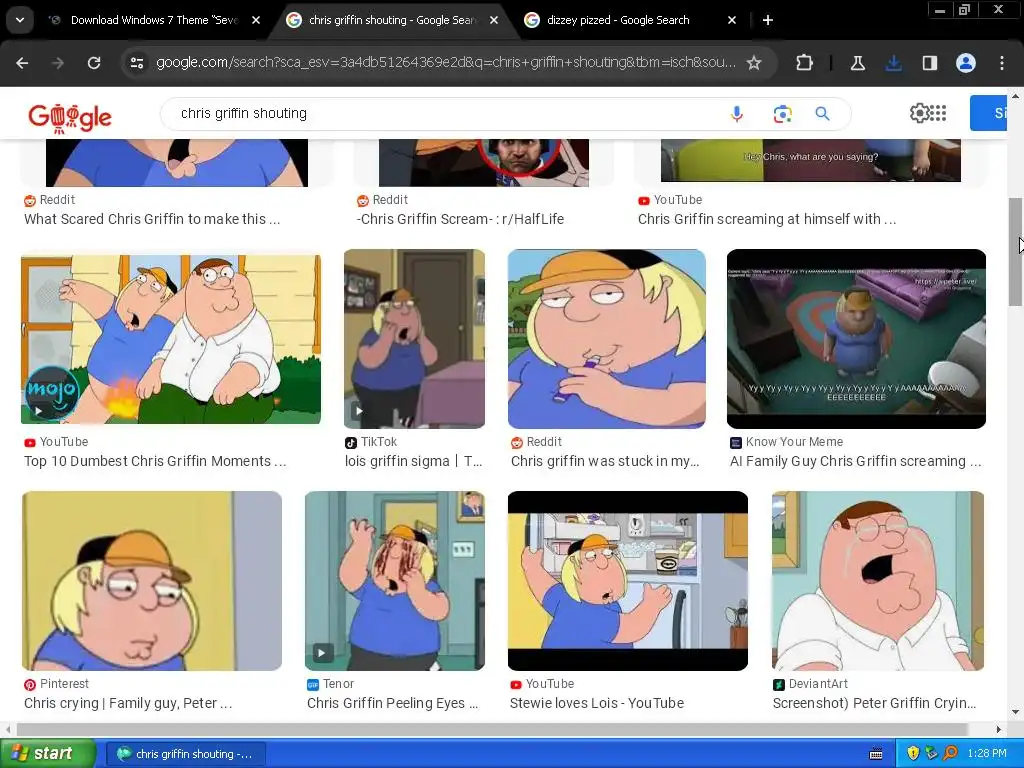Show downloads in Chrome toolbar
The height and width of the screenshot is (768, 1024).
[893, 63]
